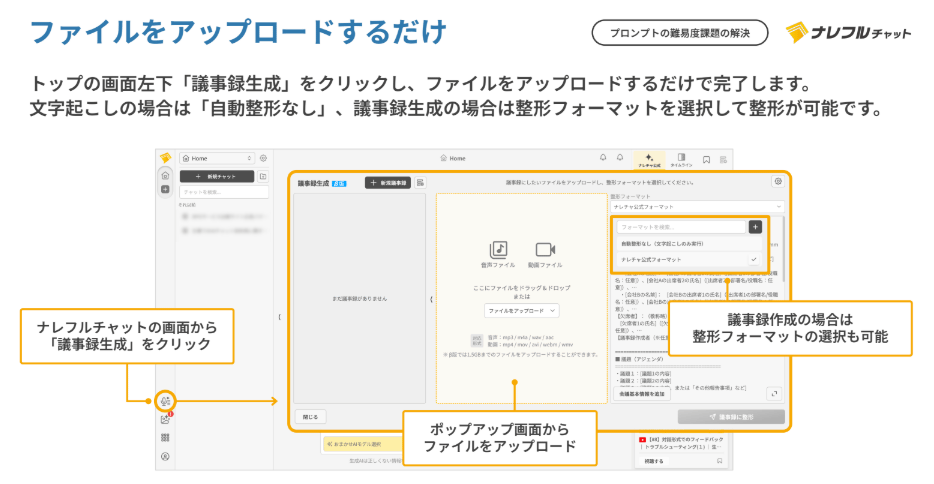Viewport: 934px width, 484px height.
Task: Open the Home workspace selector dropdown
Action: (217, 158)
